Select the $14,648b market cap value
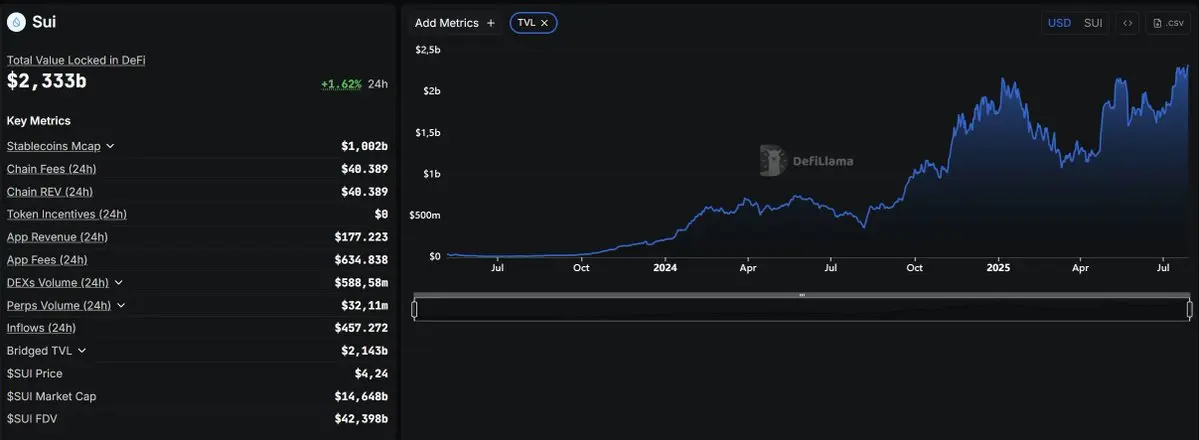 362,396
